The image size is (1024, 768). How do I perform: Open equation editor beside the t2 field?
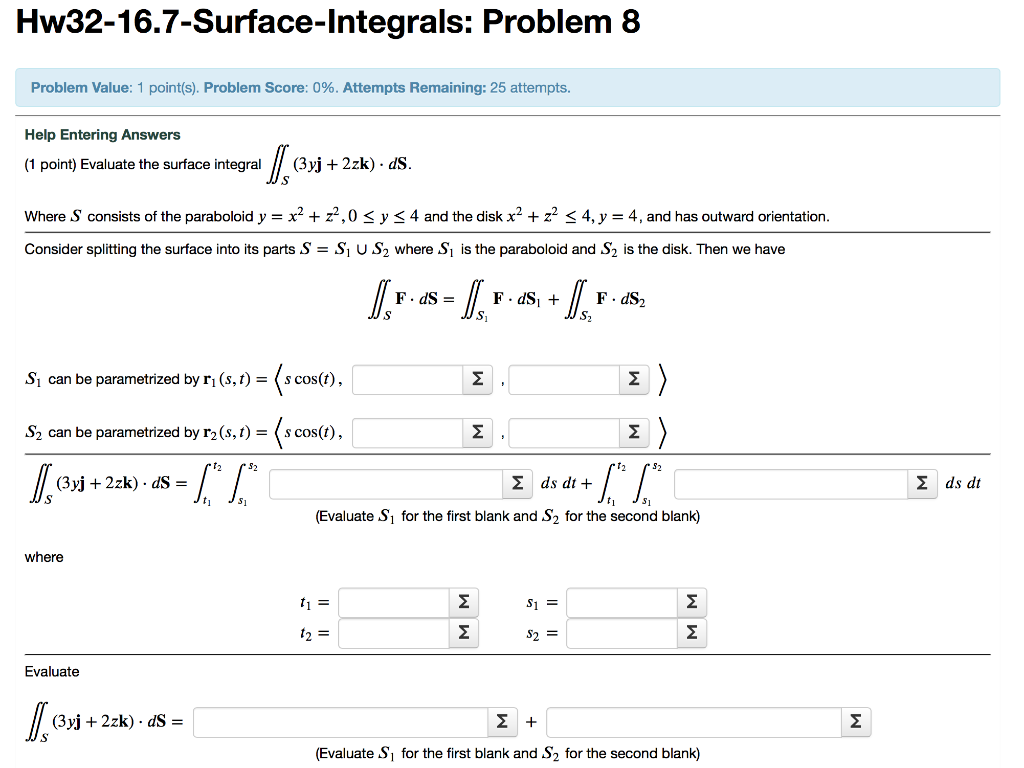462,632
